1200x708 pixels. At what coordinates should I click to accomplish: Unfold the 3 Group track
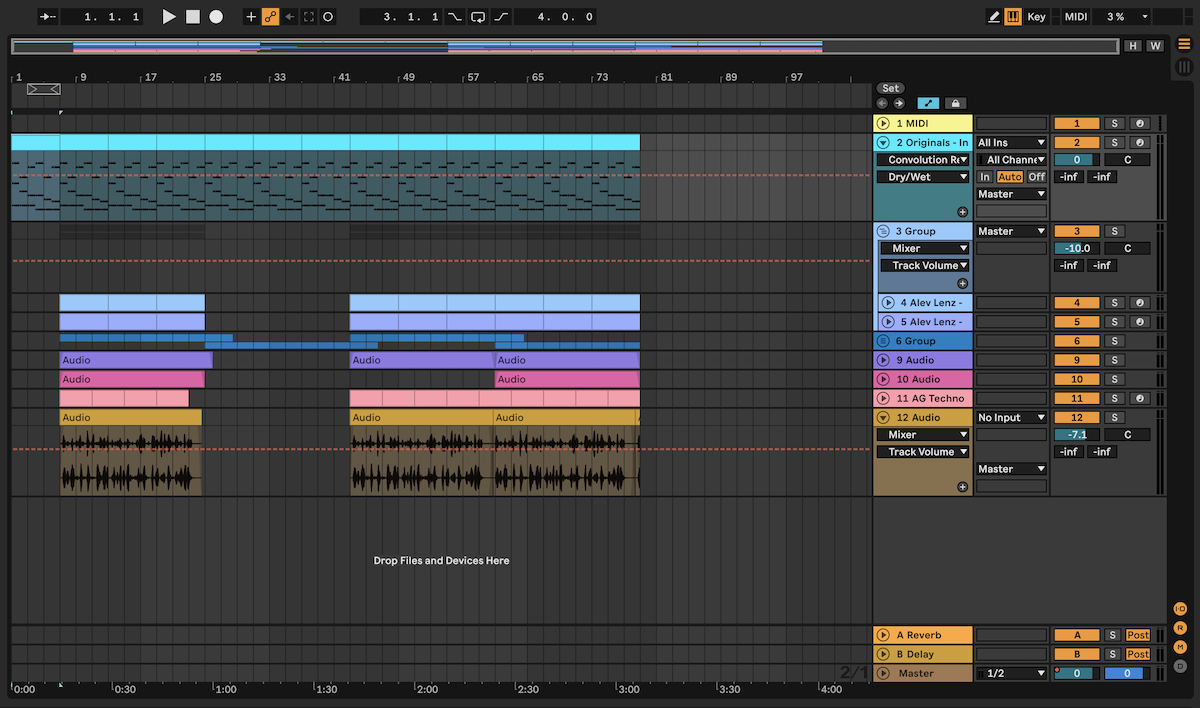pyautogui.click(x=883, y=231)
